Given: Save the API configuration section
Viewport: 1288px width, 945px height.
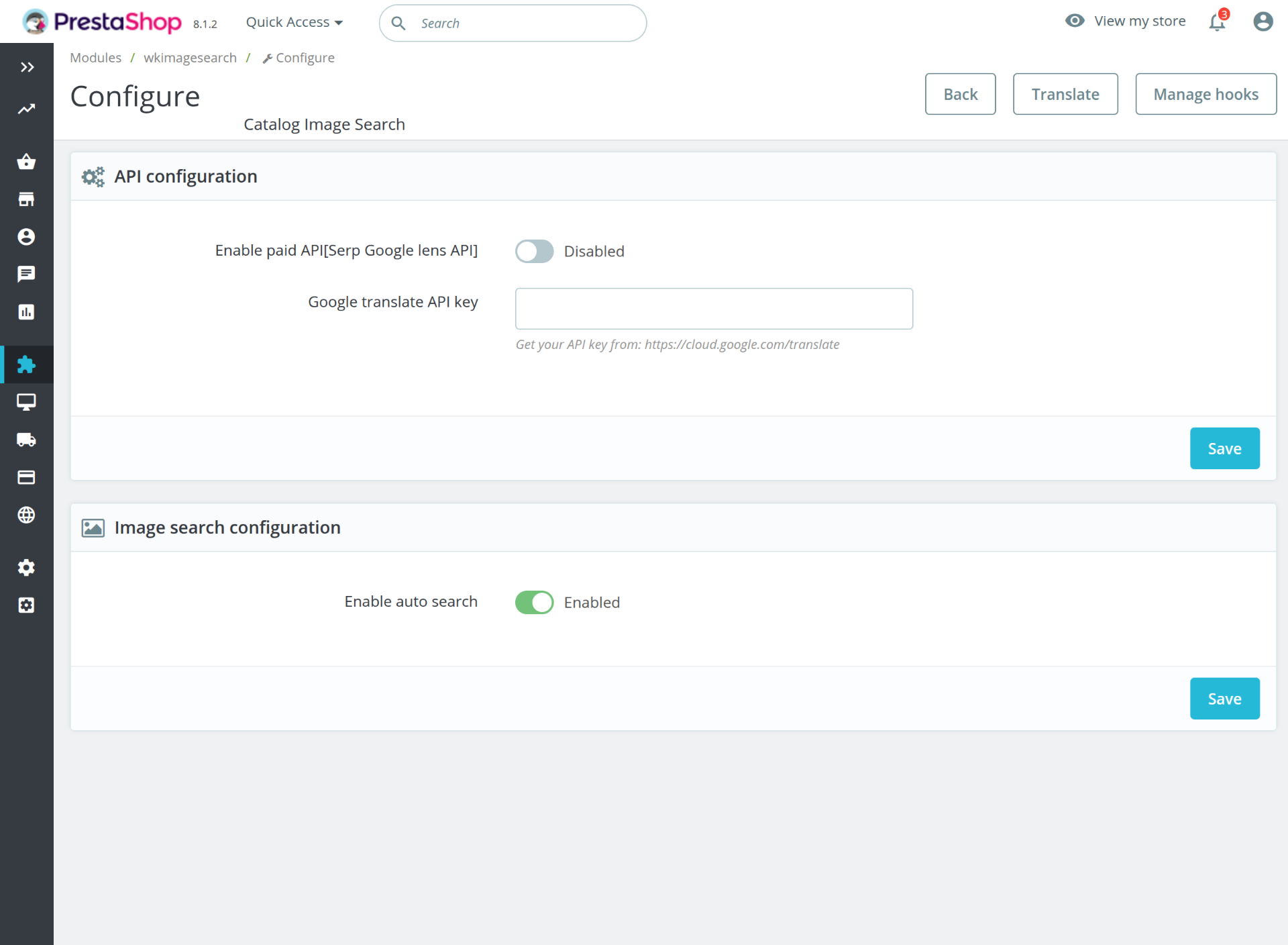Looking at the screenshot, I should (x=1224, y=448).
